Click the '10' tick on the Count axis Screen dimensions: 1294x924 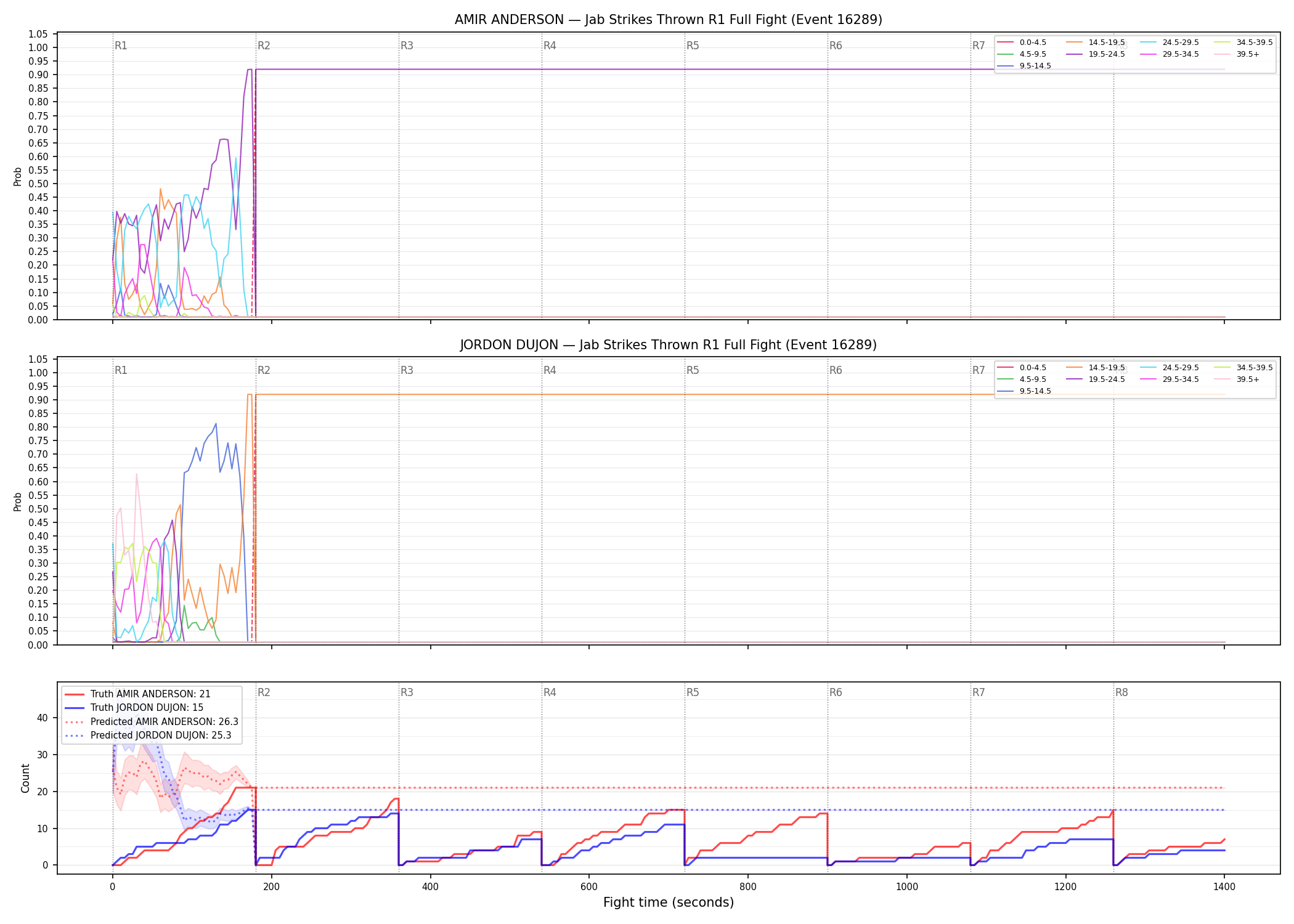tap(43, 829)
